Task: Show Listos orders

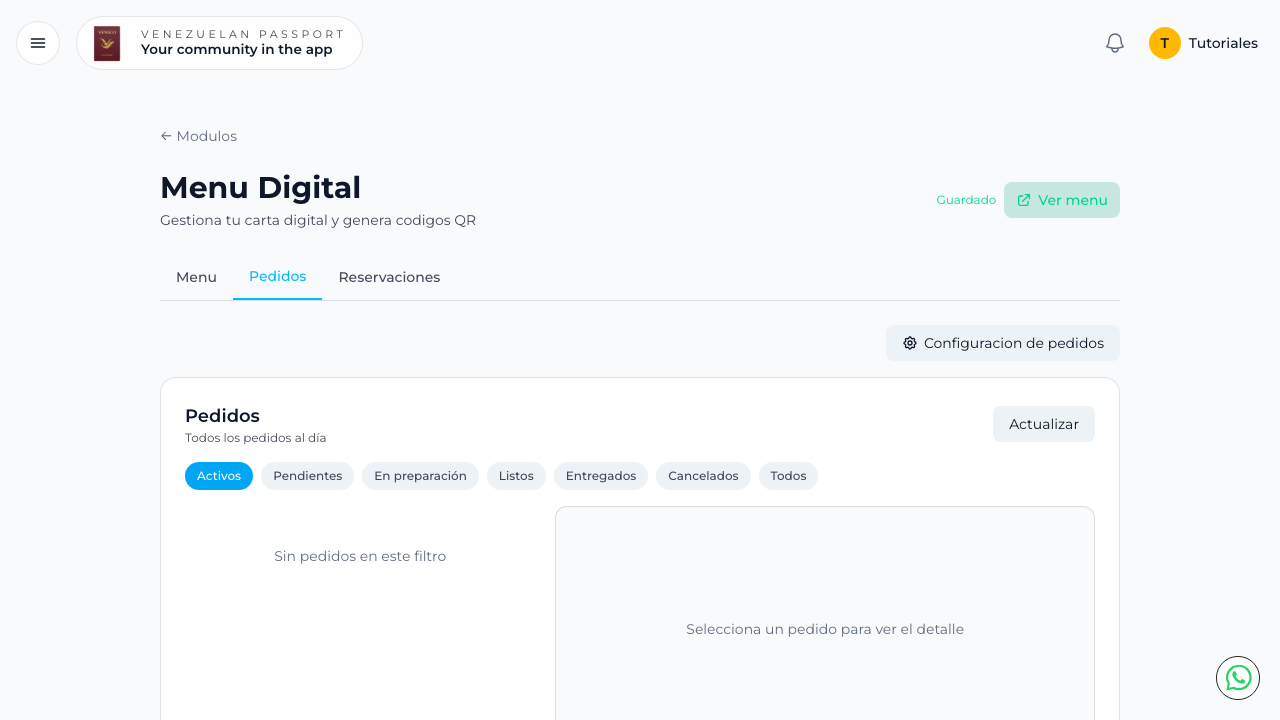Action: (516, 476)
